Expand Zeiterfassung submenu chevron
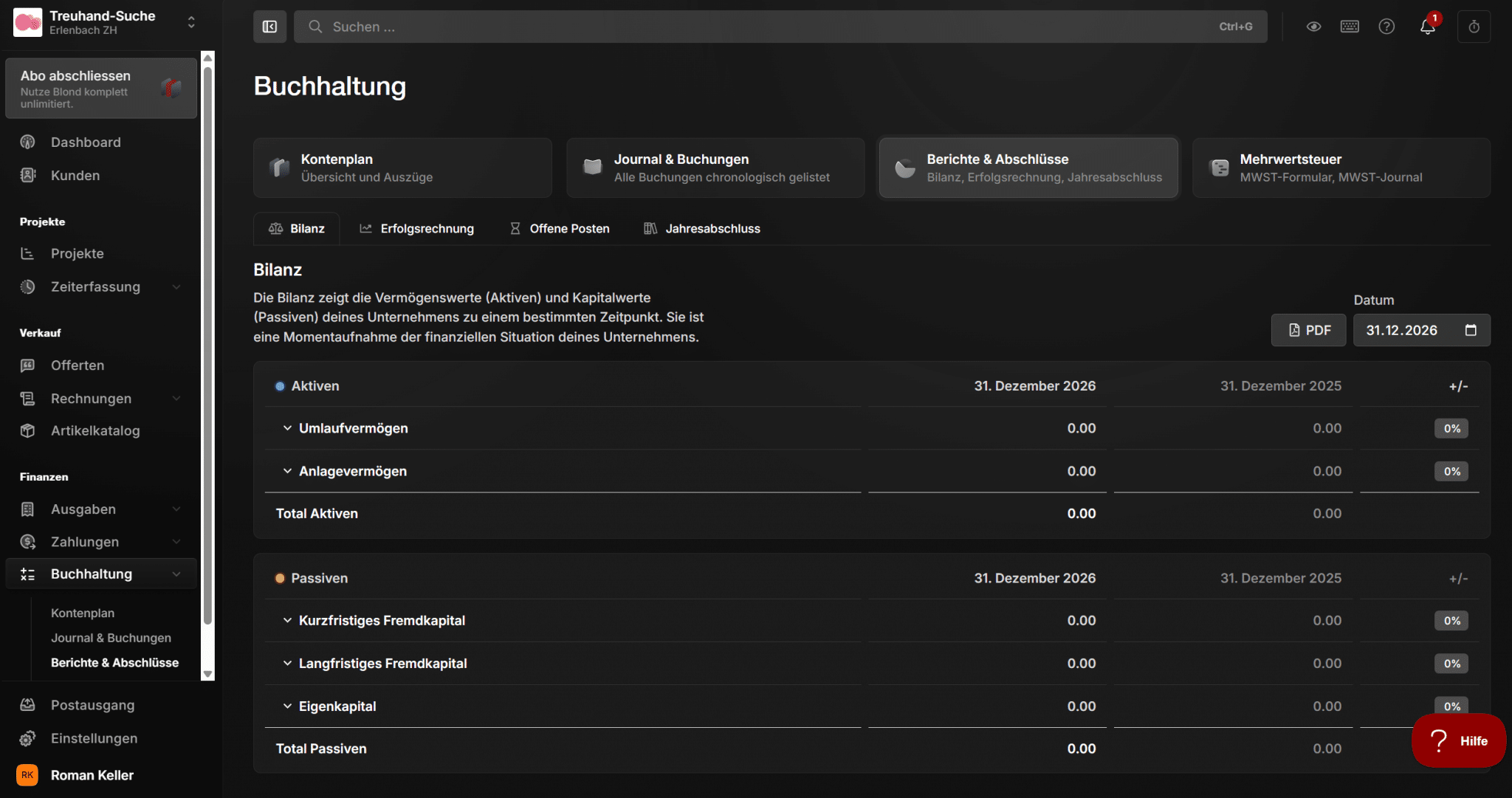Image resolution: width=1512 pixels, height=798 pixels. [176, 286]
